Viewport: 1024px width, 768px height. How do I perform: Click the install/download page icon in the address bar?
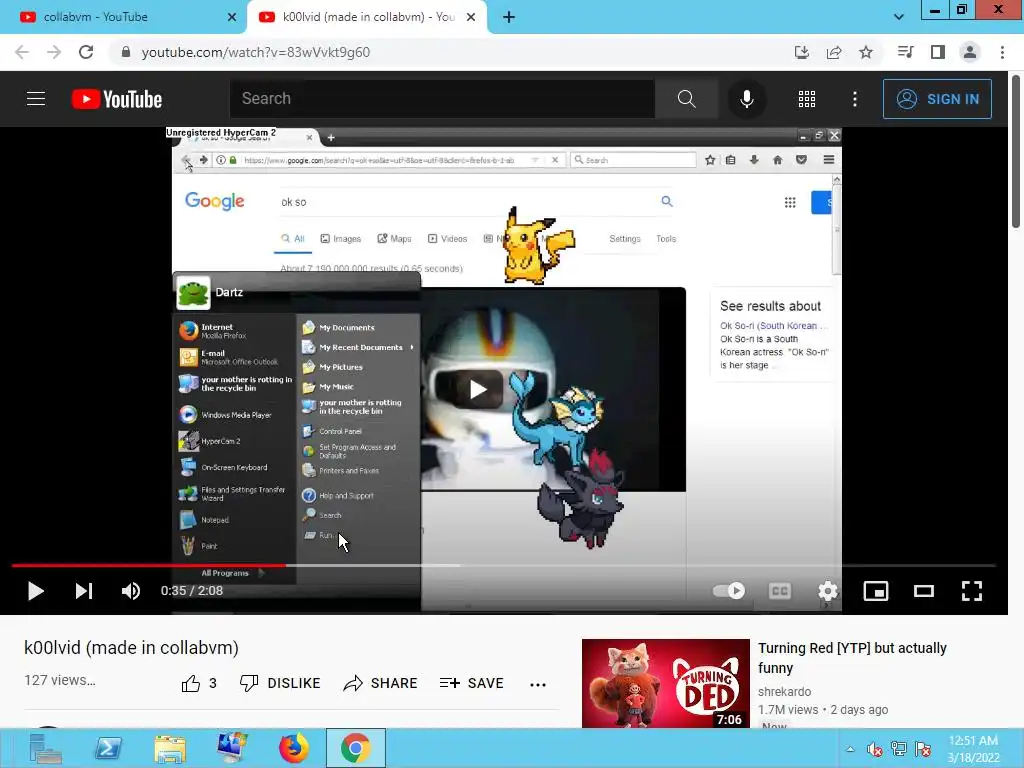[801, 52]
